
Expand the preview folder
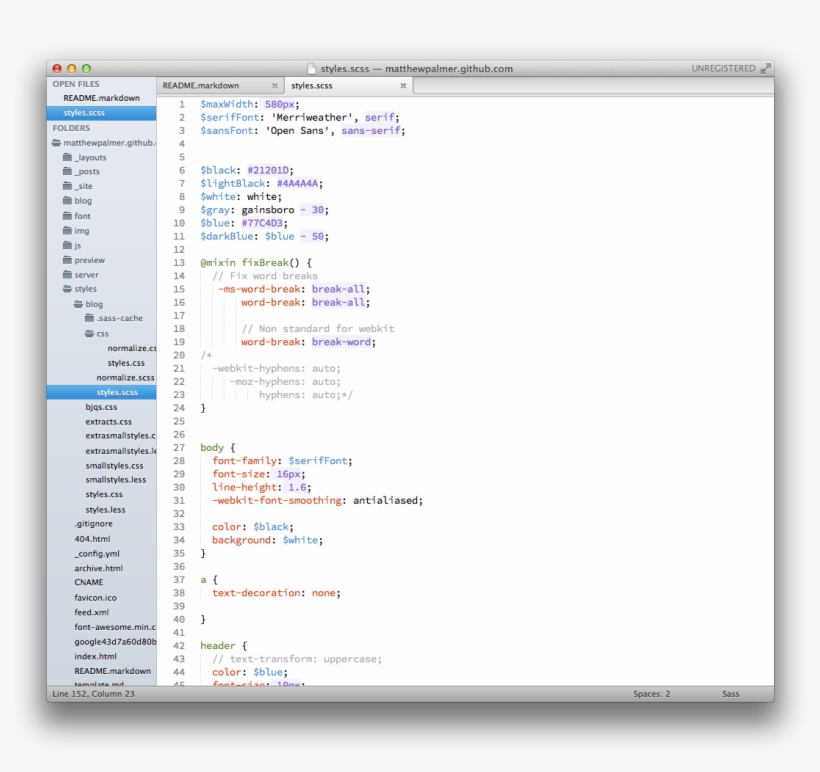tap(67, 260)
